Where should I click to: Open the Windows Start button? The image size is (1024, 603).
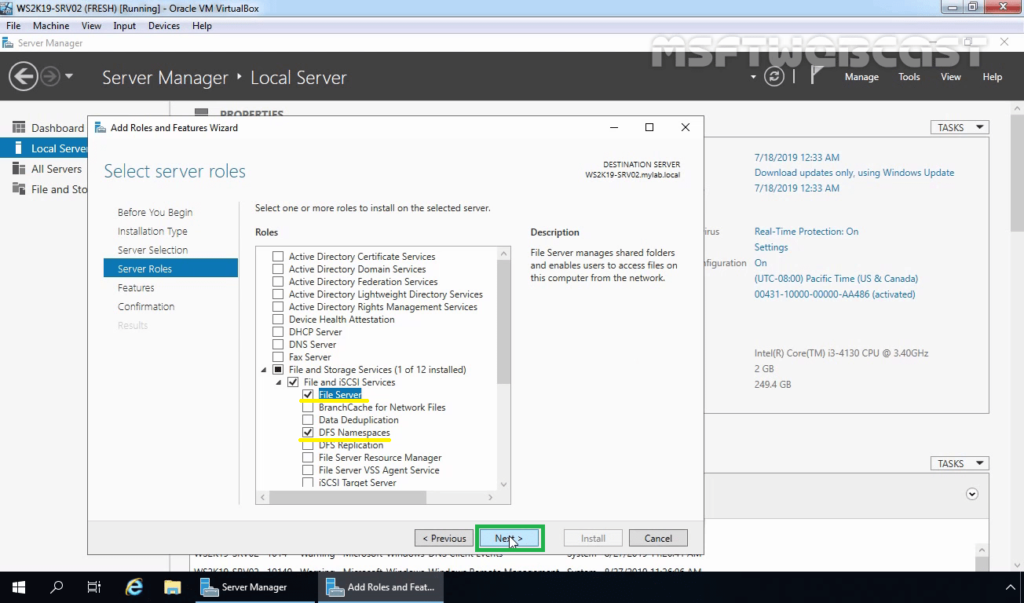18,587
